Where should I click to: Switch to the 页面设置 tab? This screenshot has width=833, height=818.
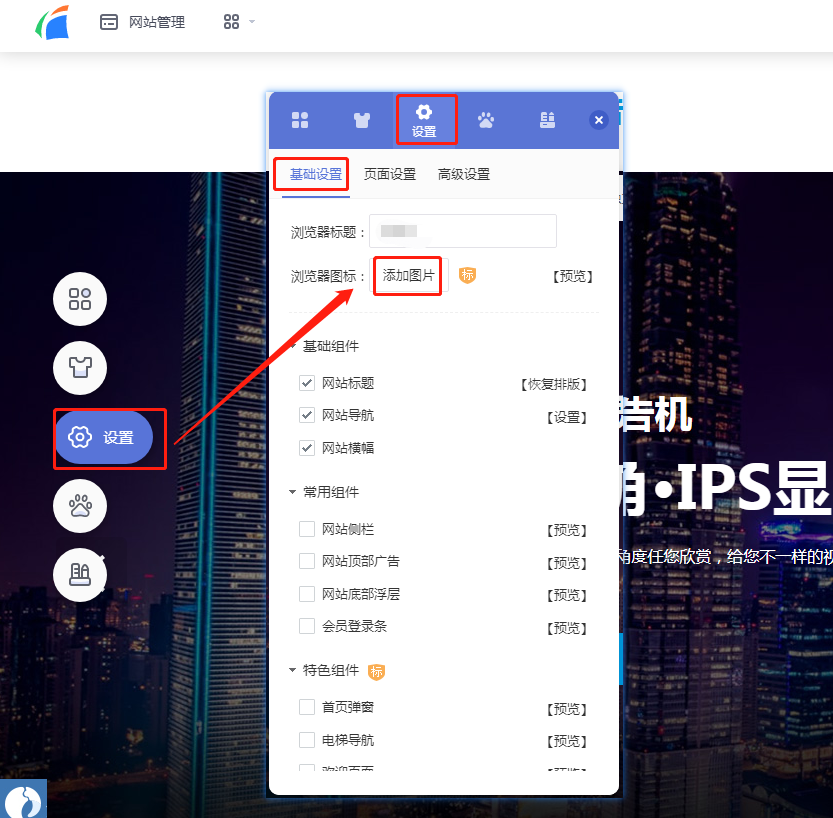pos(389,174)
